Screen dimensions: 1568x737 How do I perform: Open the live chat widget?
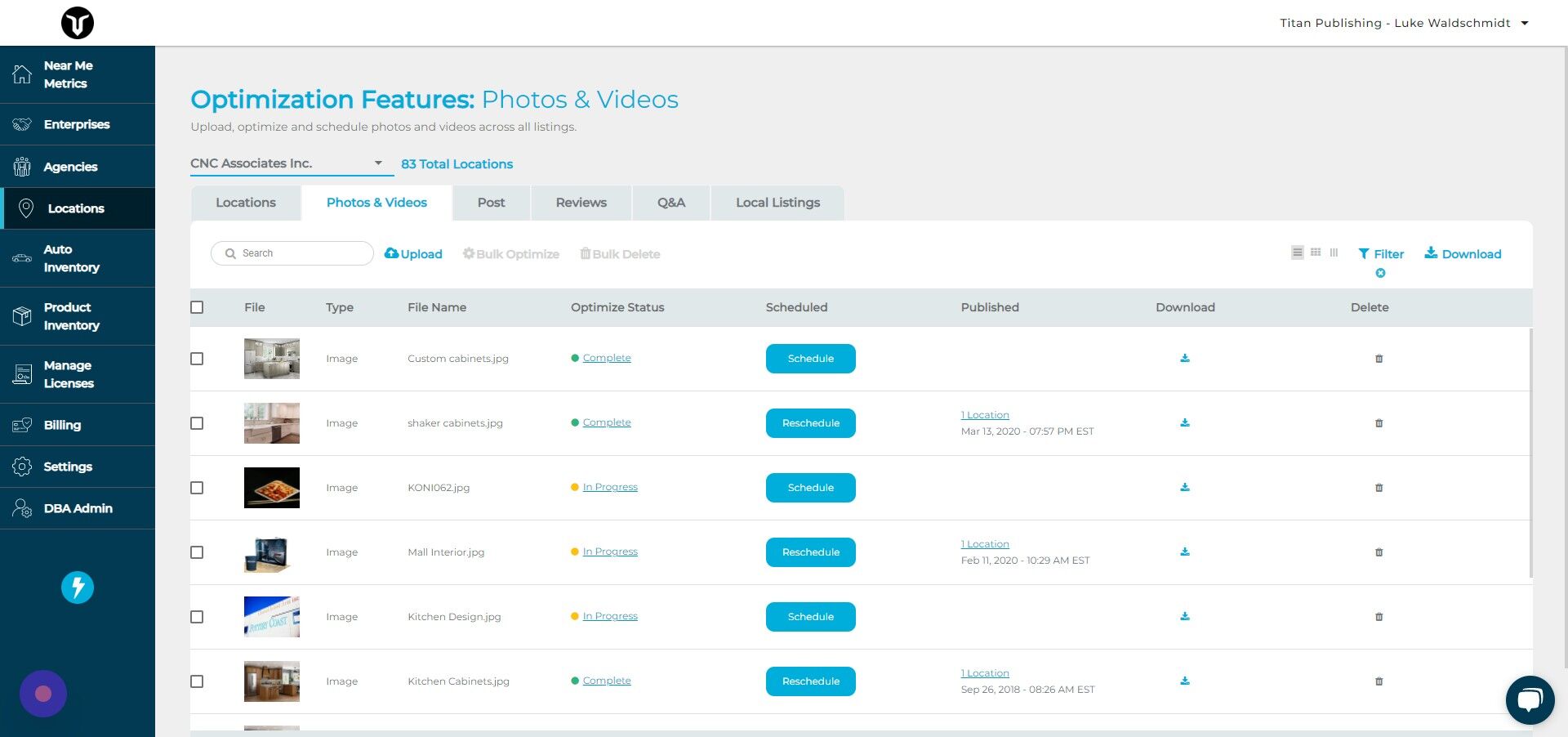coord(1530,699)
